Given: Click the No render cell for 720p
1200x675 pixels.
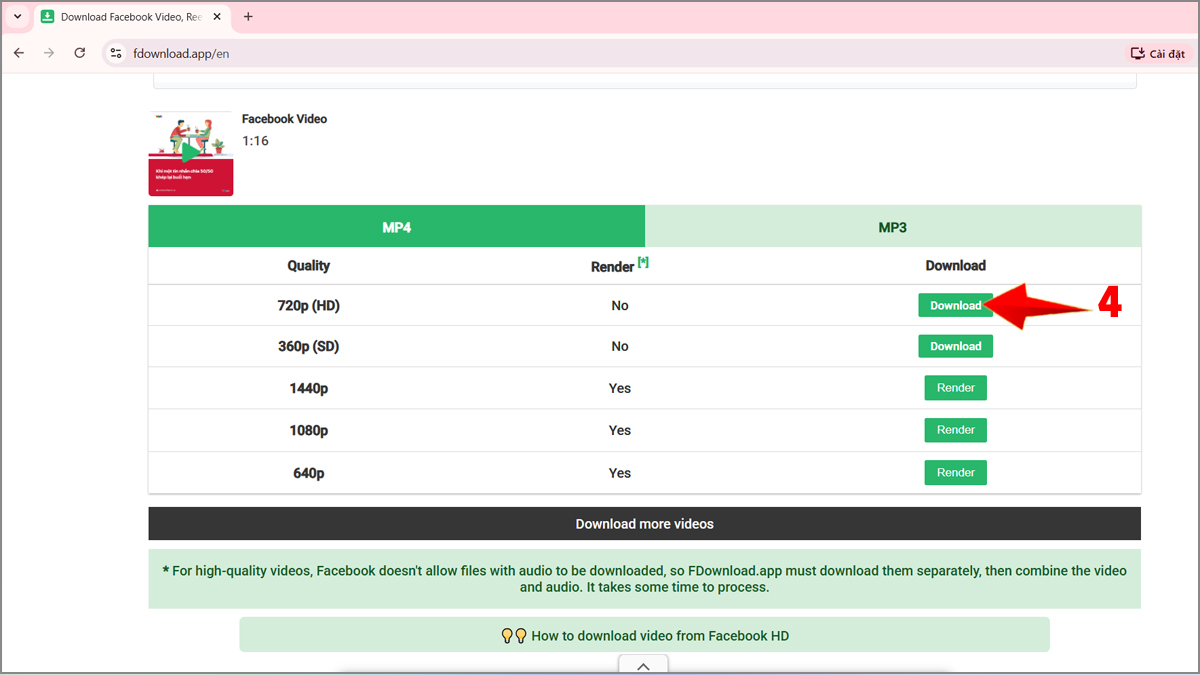Looking at the screenshot, I should click(620, 306).
